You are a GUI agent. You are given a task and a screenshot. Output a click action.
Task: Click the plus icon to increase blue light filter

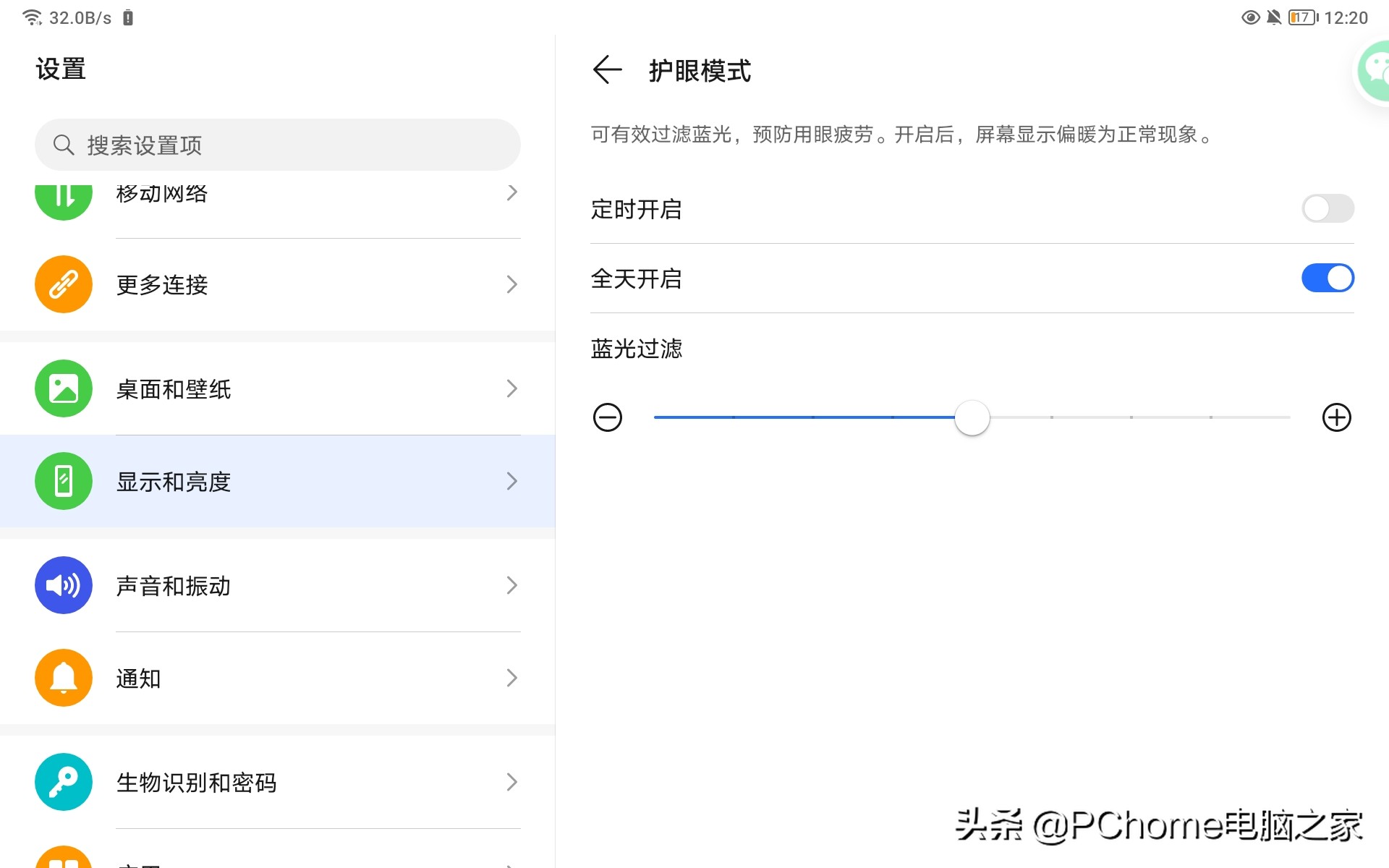click(1336, 417)
